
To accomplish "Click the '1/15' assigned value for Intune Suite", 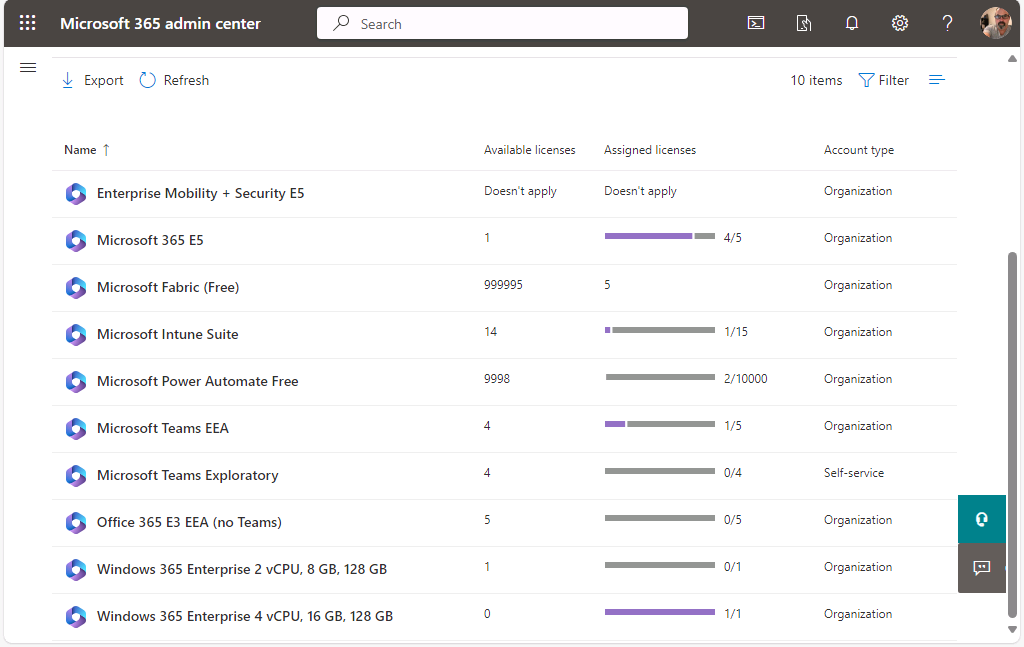I will 736,332.
